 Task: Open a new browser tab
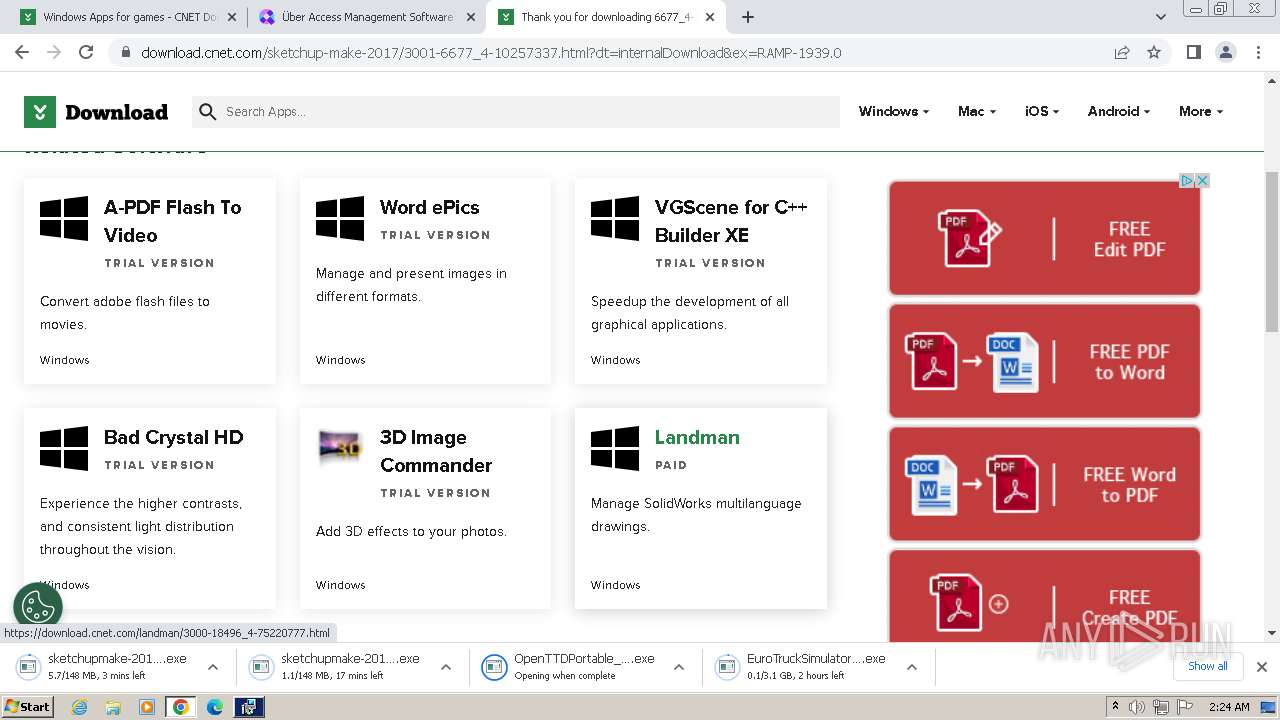coord(748,17)
